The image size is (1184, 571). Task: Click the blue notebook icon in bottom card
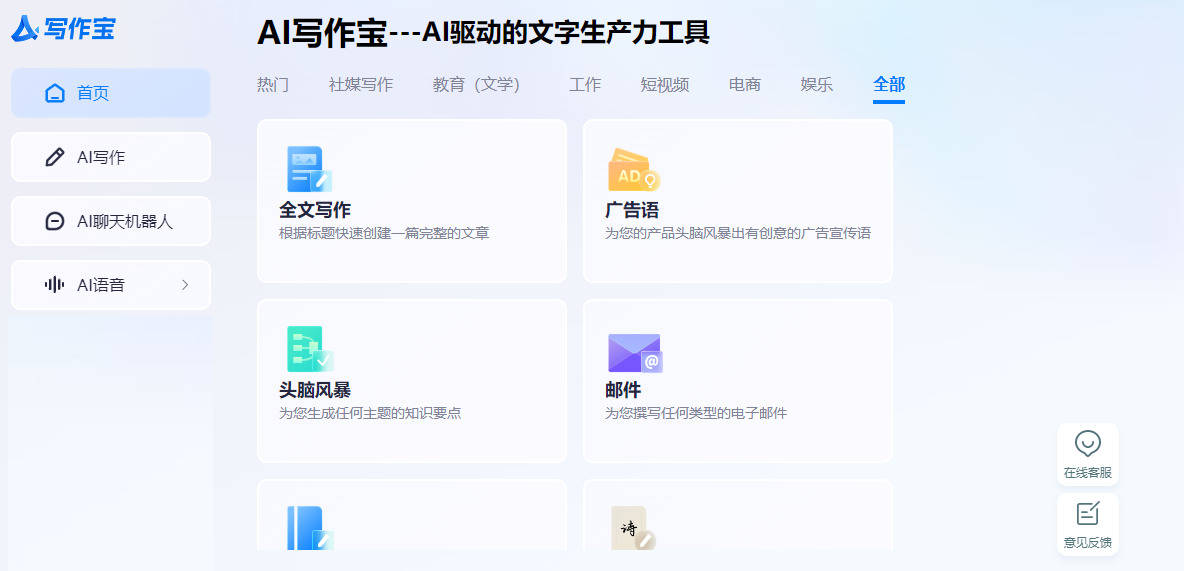tap(308, 527)
